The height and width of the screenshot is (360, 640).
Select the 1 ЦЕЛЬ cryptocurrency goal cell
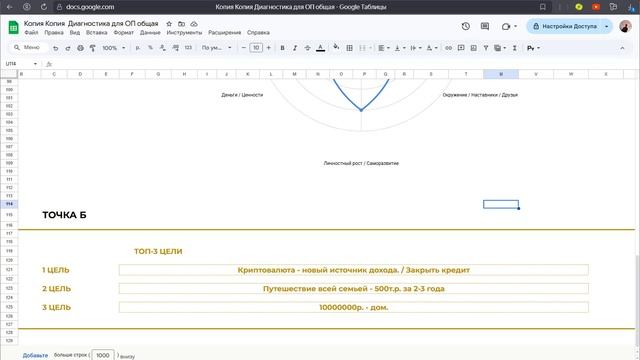click(353, 270)
